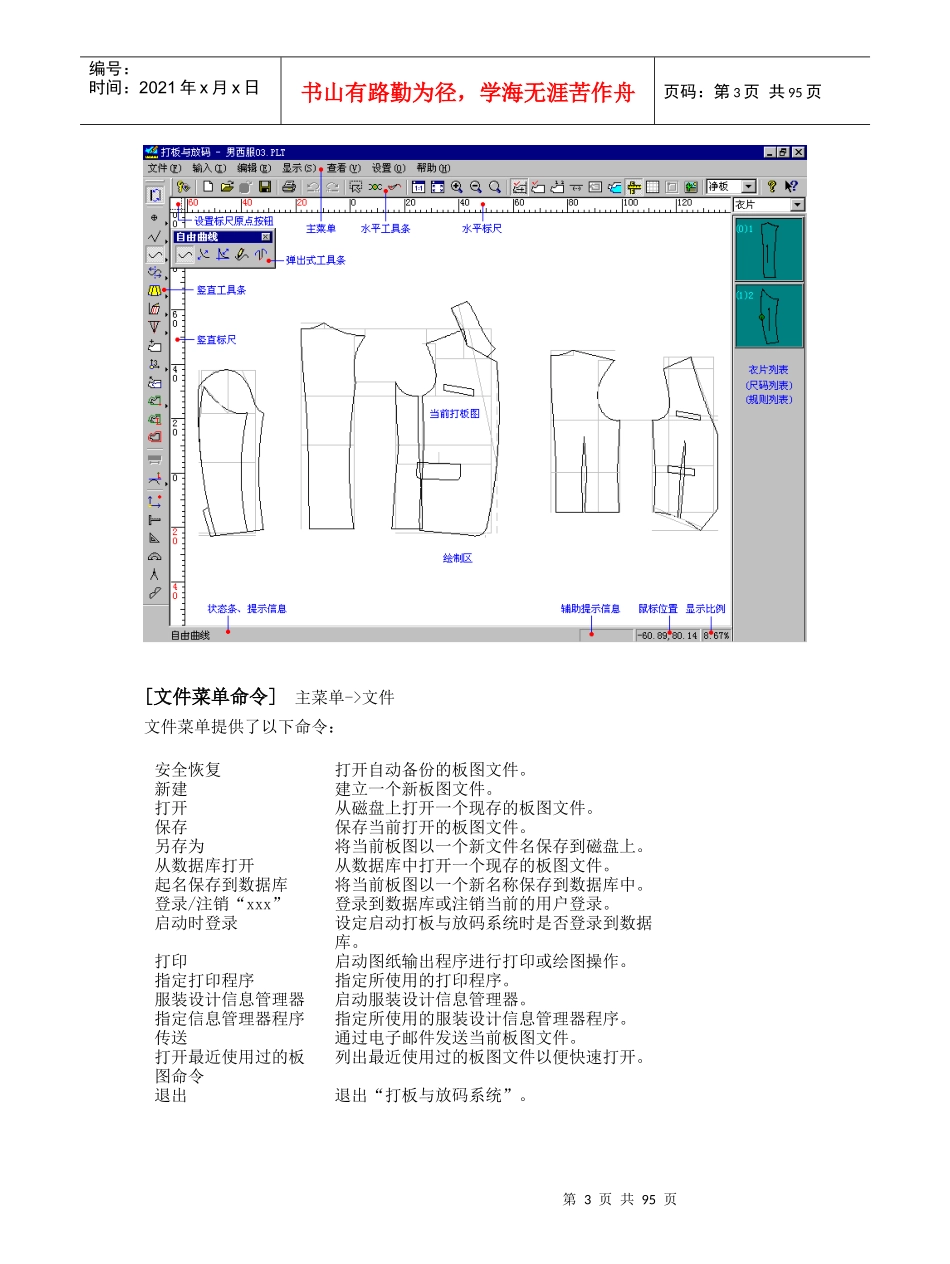This screenshot has width=950, height=1264.
Task: Open the 设置(O) menu
Action: 389,168
